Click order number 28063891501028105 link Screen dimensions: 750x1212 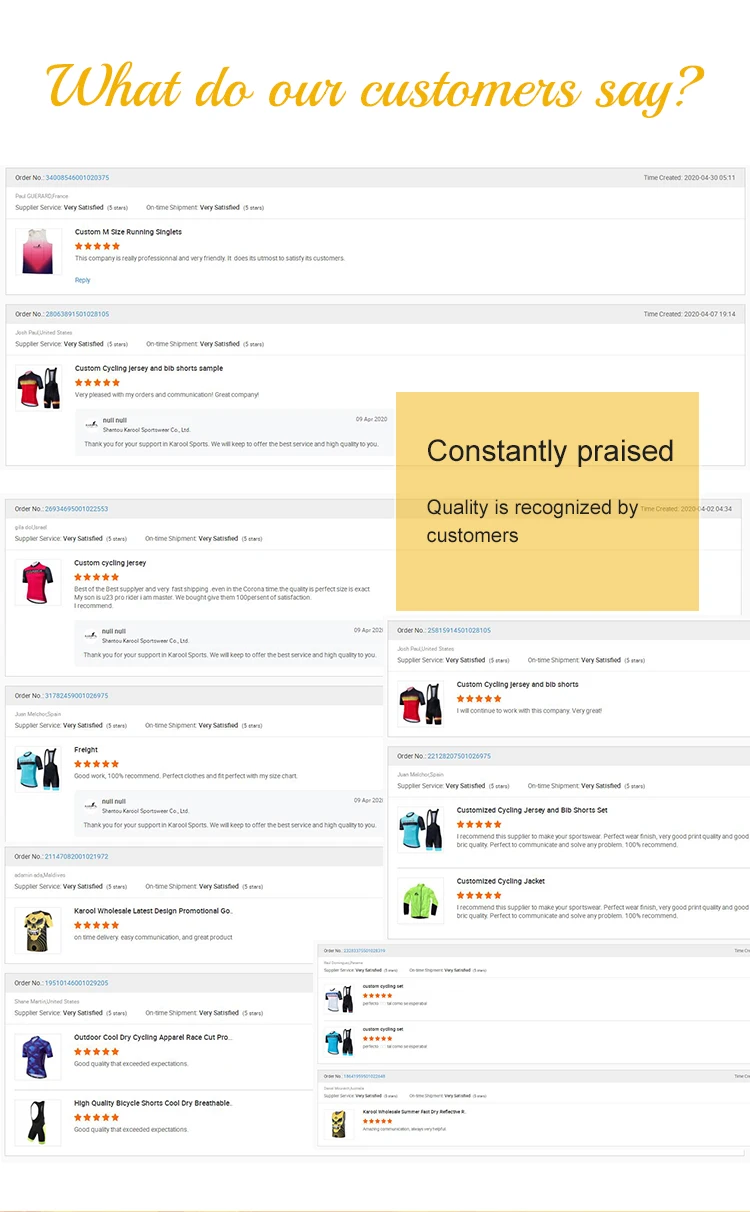[77, 314]
